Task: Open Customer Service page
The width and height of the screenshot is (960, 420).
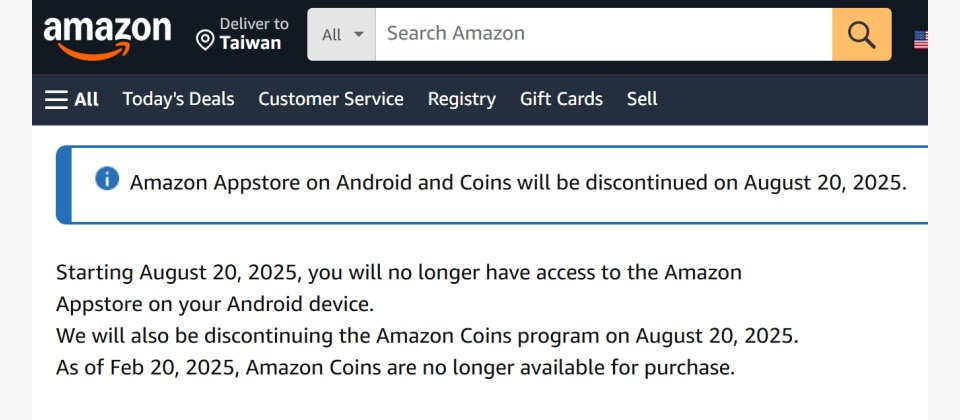Action: coord(331,99)
